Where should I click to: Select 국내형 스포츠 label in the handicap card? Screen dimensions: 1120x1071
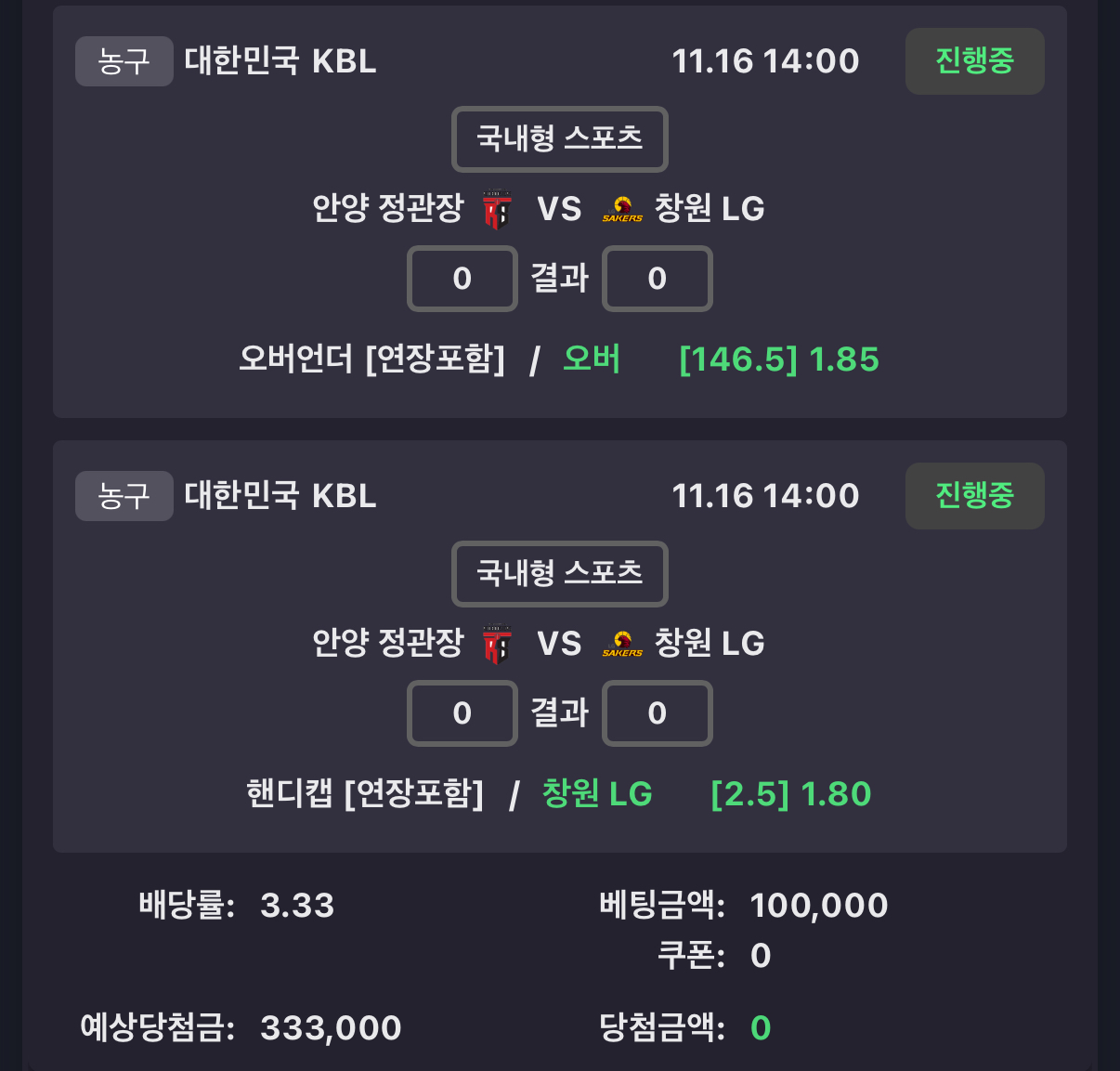click(559, 574)
